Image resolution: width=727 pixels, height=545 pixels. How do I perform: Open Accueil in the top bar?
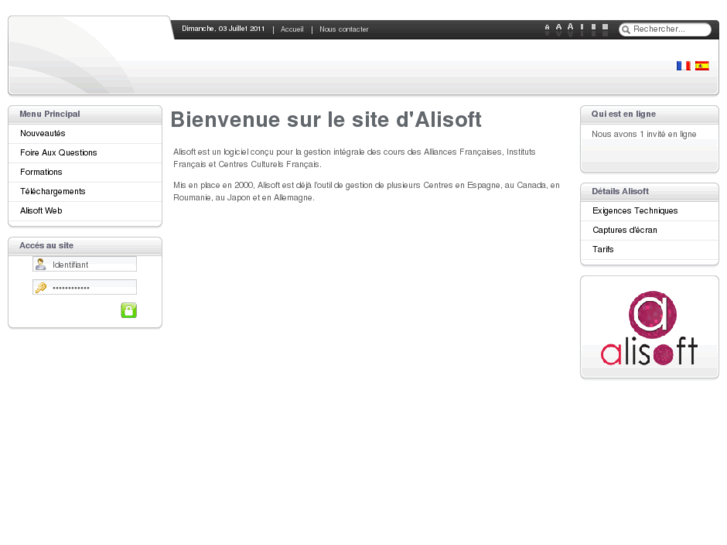tap(292, 29)
